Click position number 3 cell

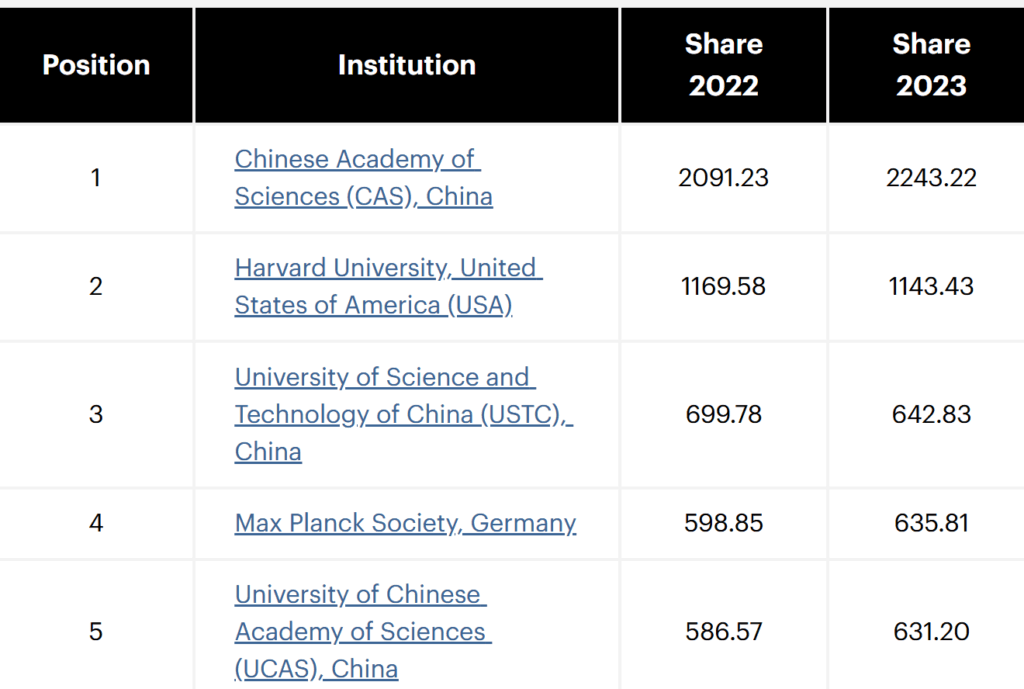96,414
